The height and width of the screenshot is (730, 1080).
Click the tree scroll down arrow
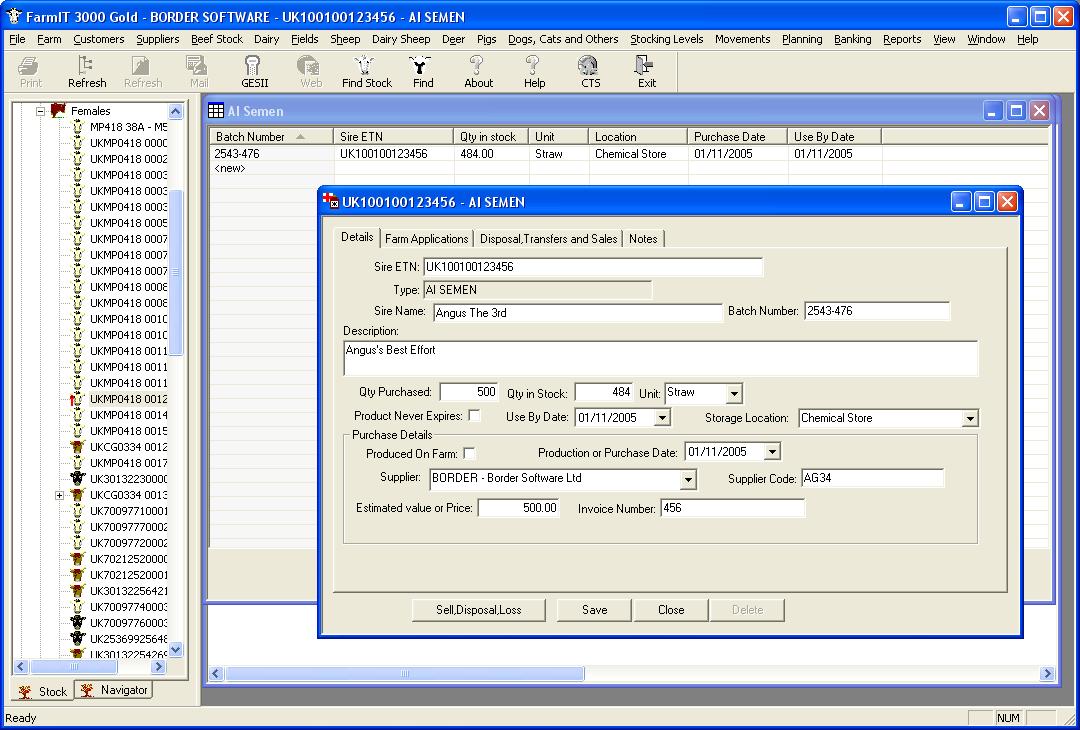(x=176, y=649)
